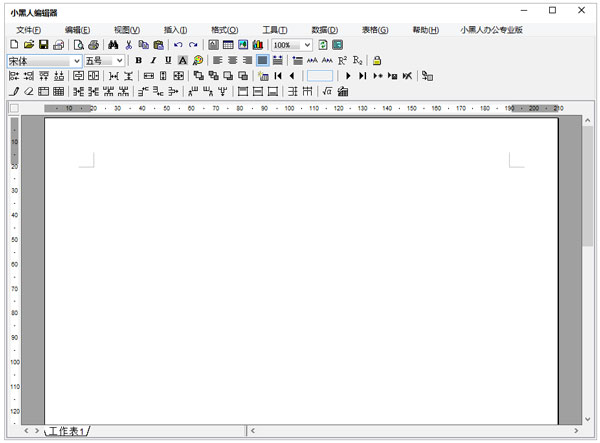Open the 文件(F) menu
This screenshot has width=600, height=443.
29,30
